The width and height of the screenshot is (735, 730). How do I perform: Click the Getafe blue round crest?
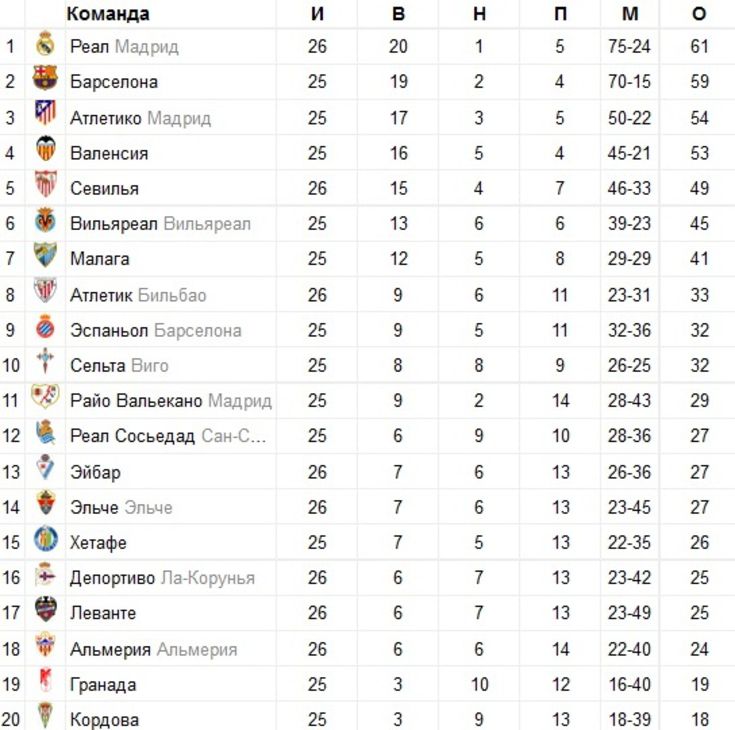coord(45,538)
